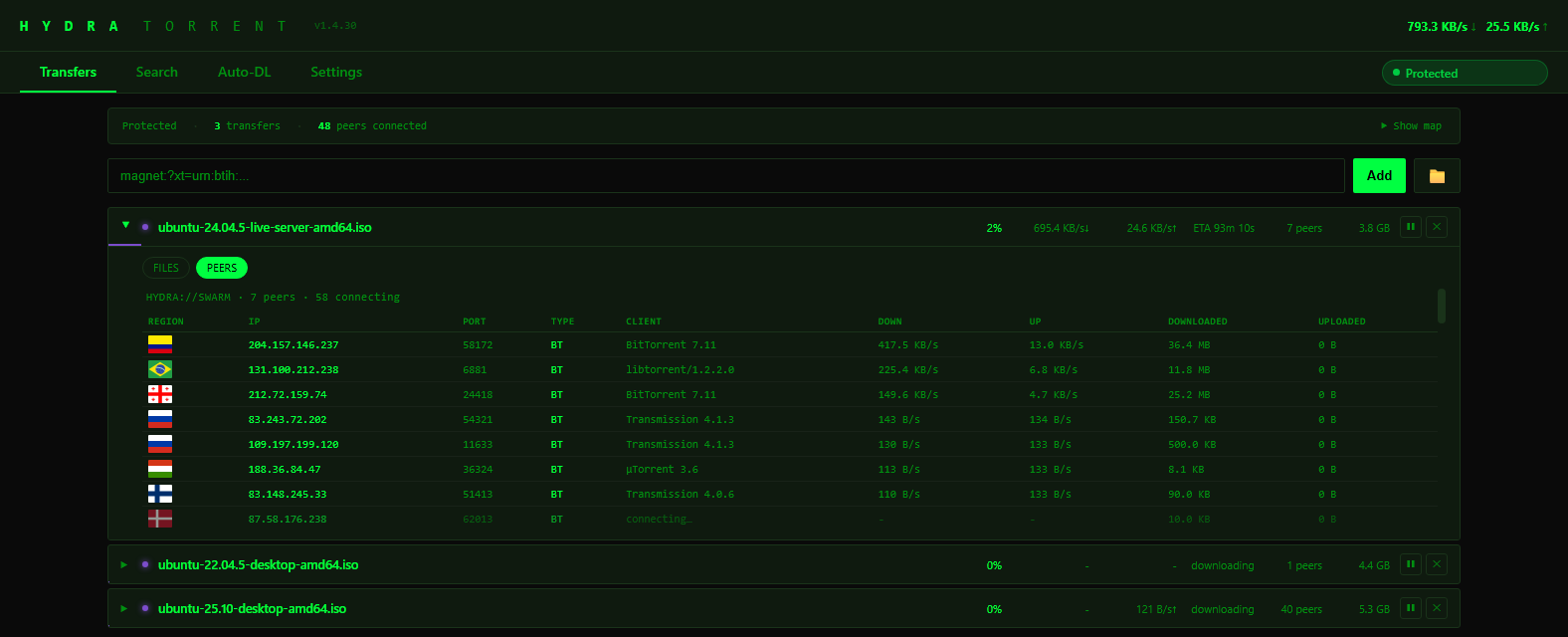Click the Protected status indicator
This screenshot has width=1568, height=637.
1465,73
